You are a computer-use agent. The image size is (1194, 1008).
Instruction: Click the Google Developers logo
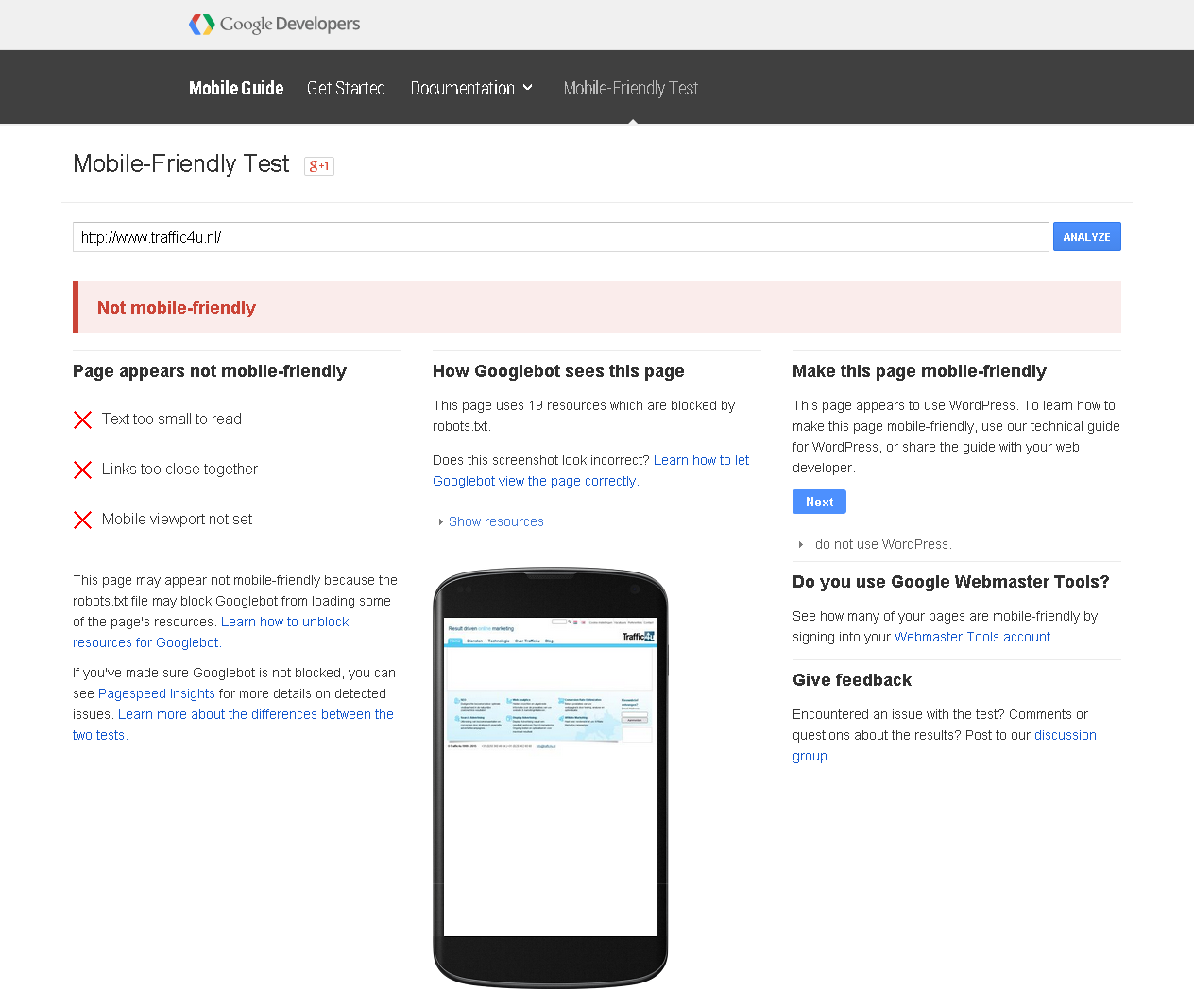tap(275, 25)
